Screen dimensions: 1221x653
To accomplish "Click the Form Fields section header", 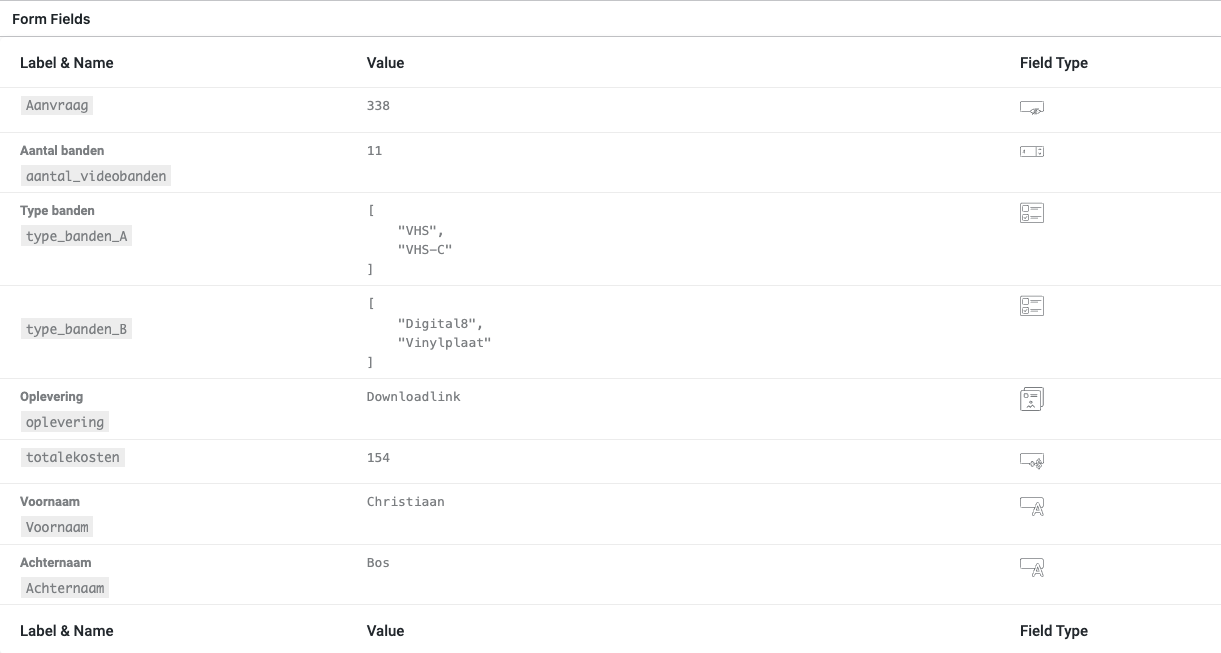I will click(51, 19).
